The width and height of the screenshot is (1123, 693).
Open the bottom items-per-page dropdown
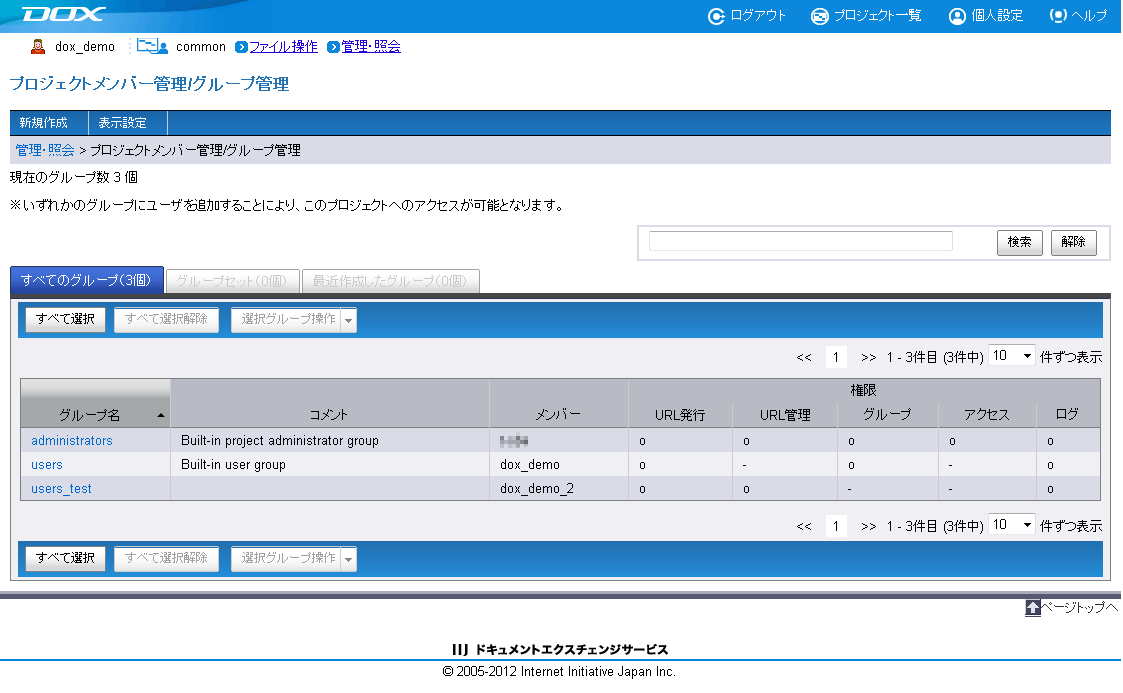[1011, 525]
